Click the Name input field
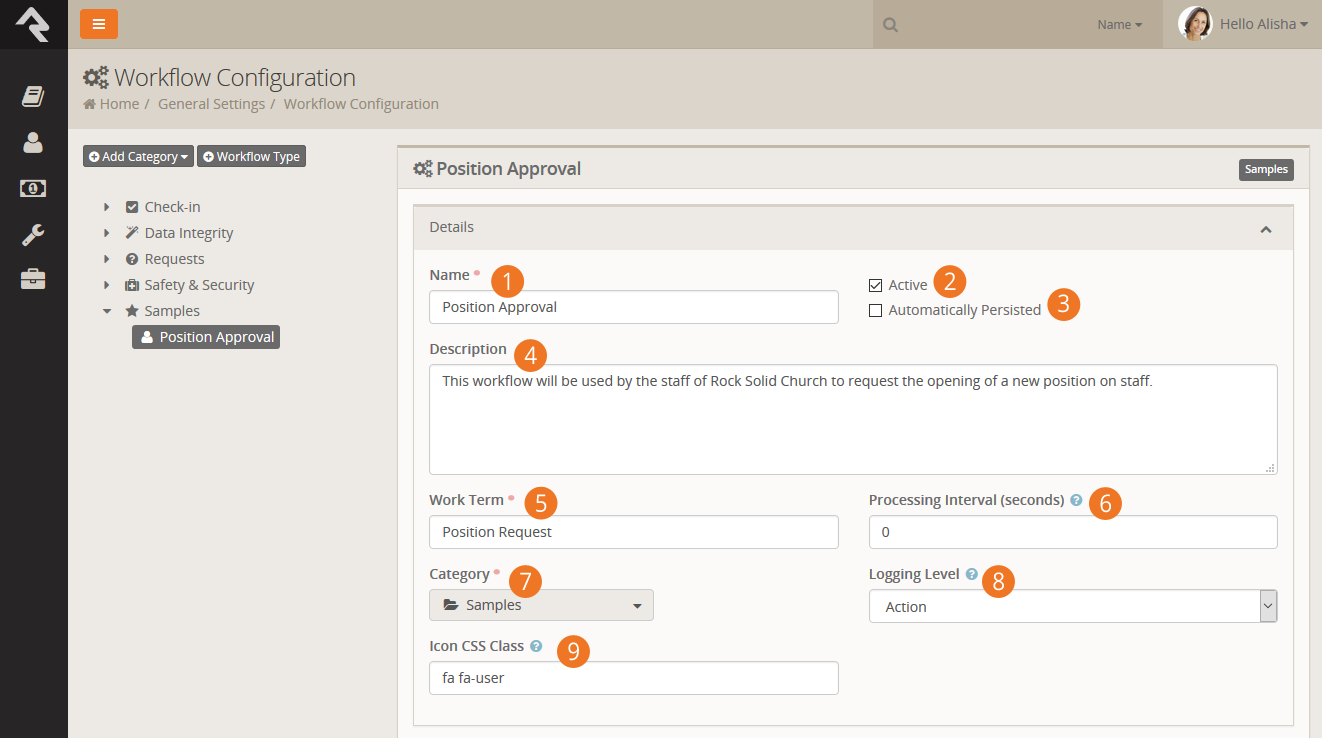Viewport: 1322px width, 738px height. coord(634,307)
